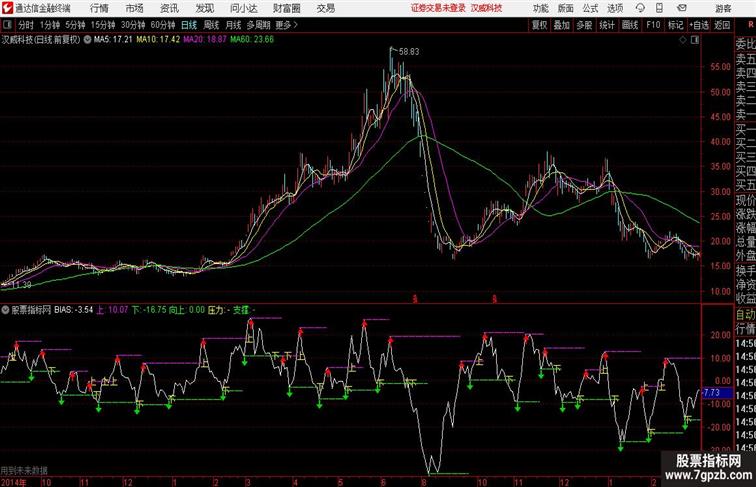Open the 问小达 menu

point(243,8)
